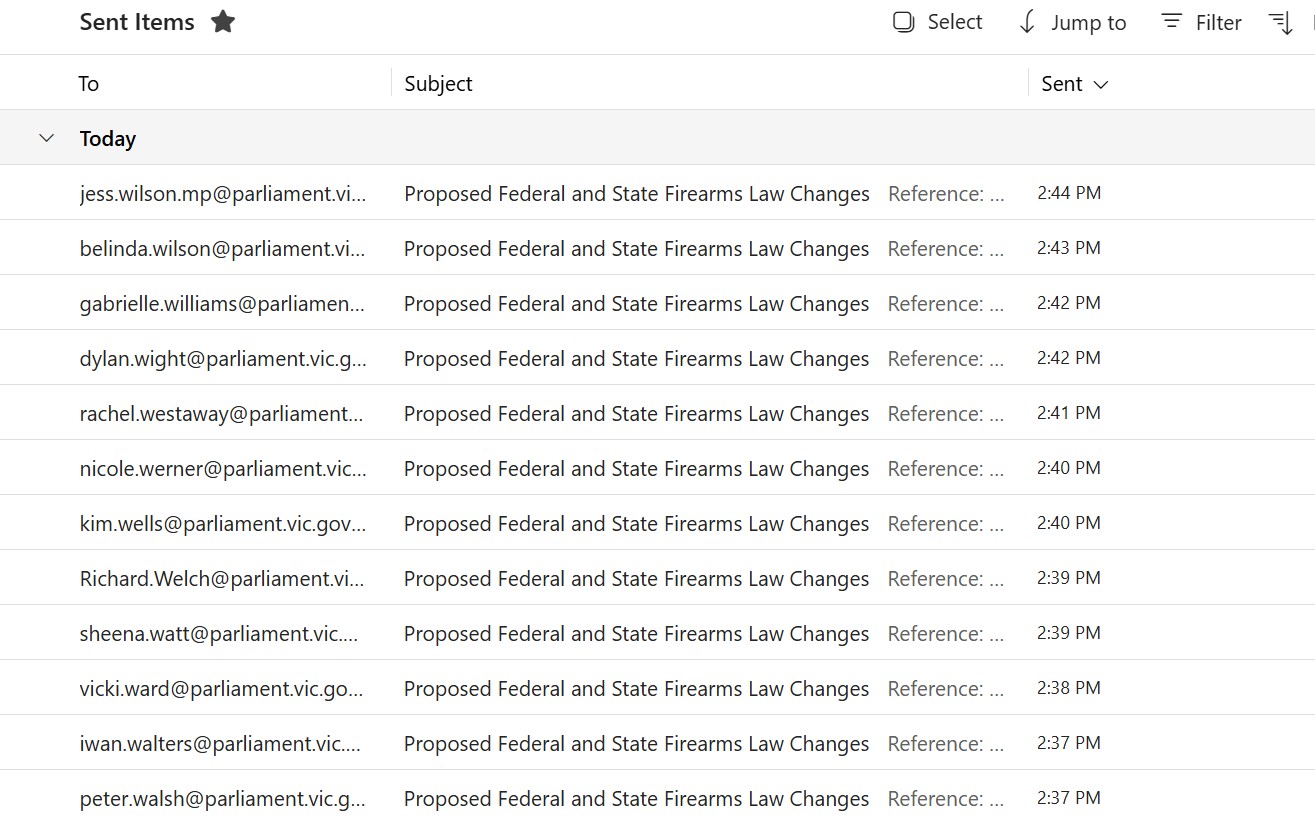This screenshot has width=1315, height=819.
Task: Select the sheena.watt message row
Action: [x=636, y=634]
